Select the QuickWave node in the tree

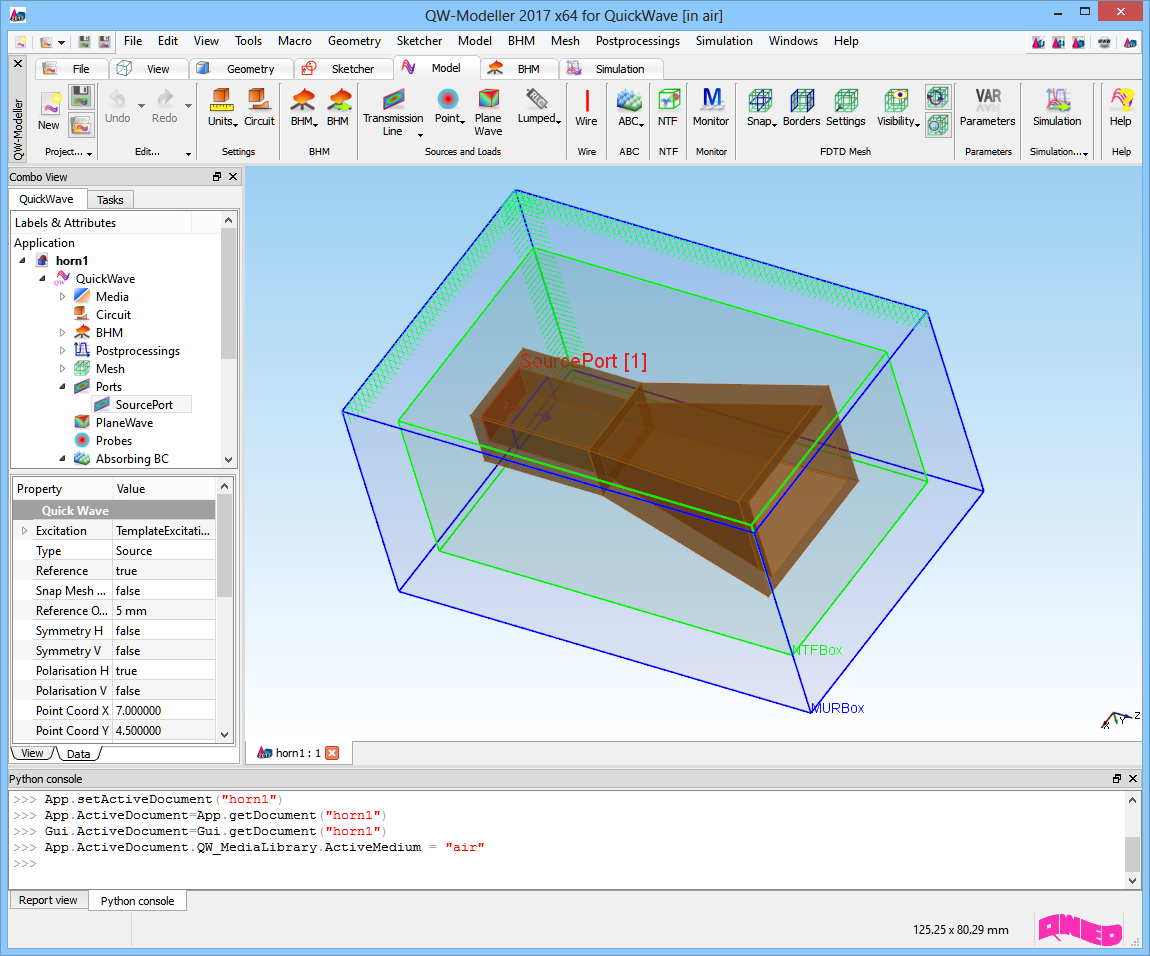pos(105,279)
